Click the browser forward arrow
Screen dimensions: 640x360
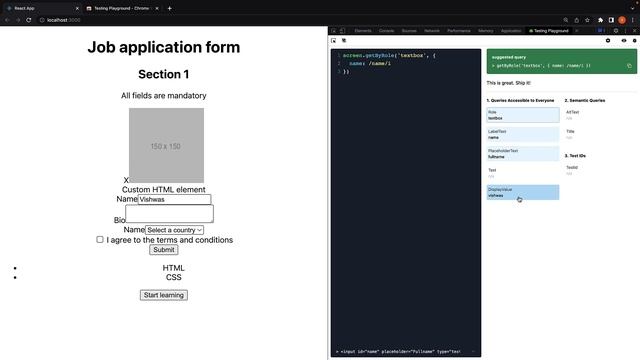pos(18,20)
